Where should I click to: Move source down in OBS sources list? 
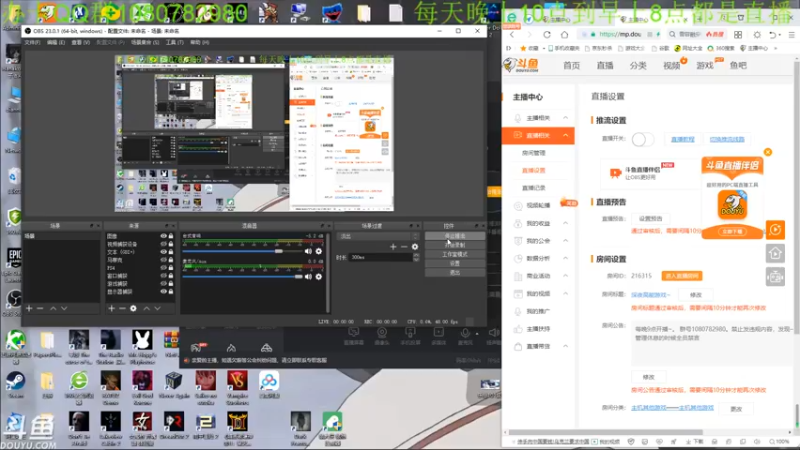(157, 308)
